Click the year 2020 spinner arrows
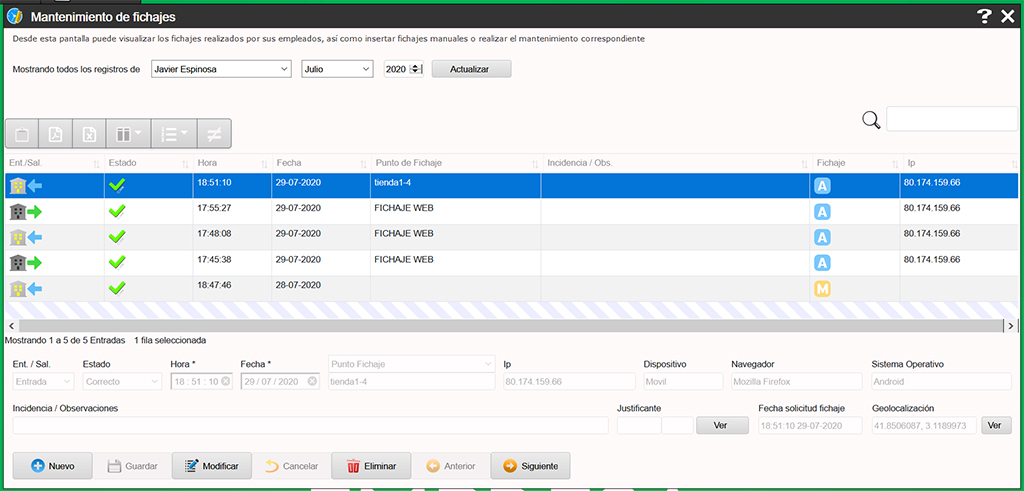Screen dimensions: 1024x491 416,69
